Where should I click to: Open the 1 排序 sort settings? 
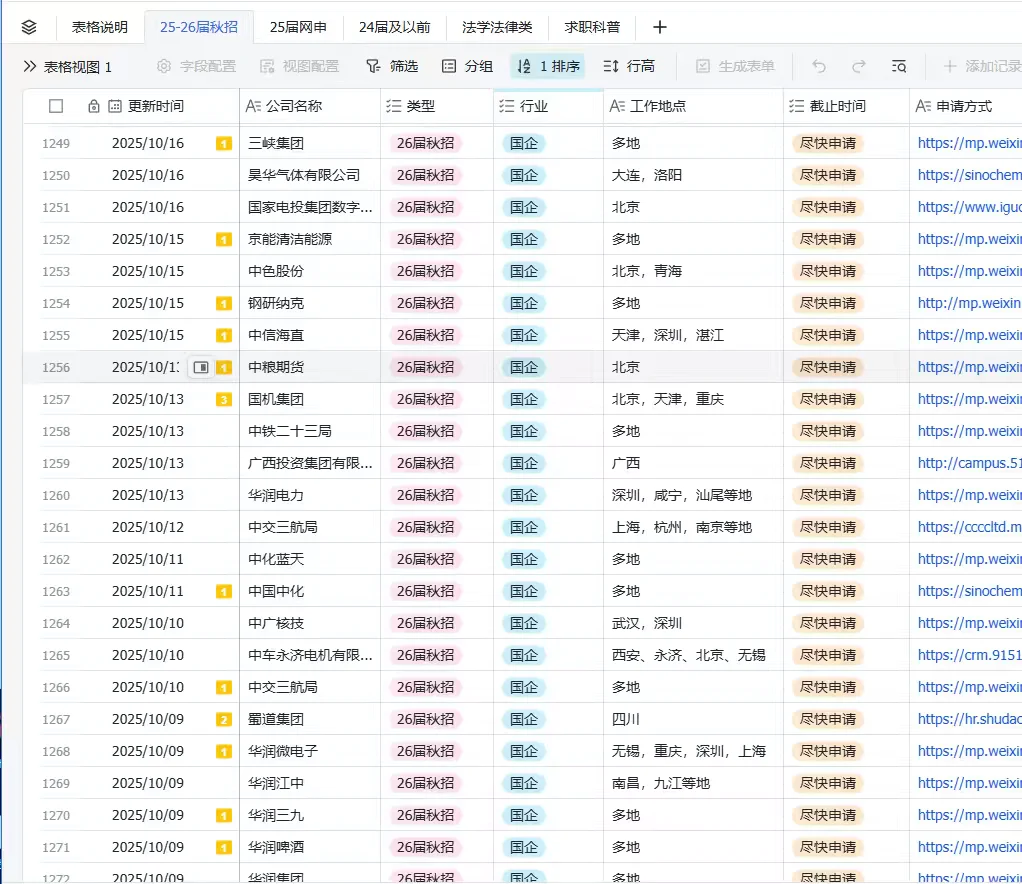tap(548, 66)
